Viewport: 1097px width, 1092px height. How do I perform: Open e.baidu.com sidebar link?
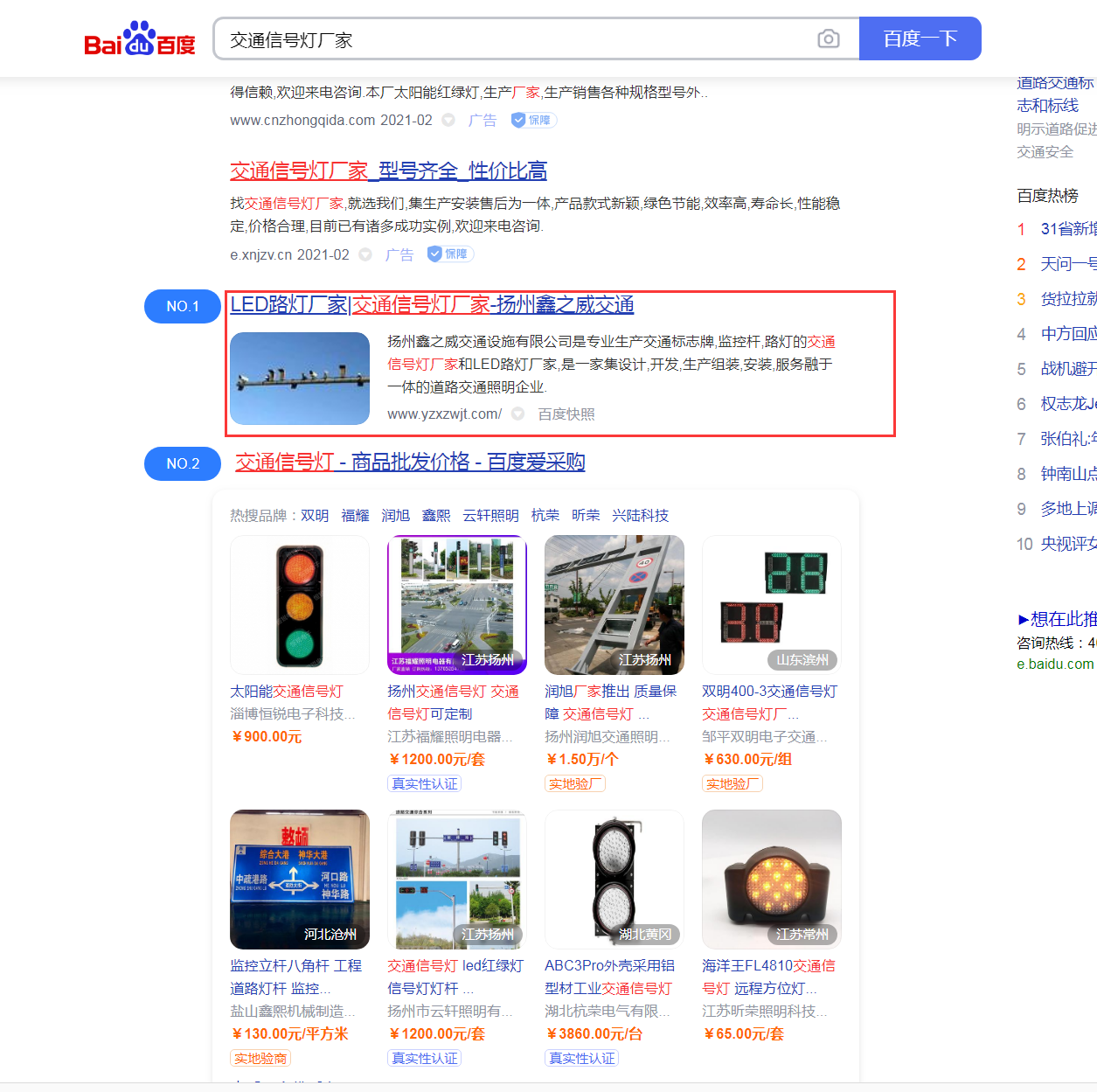[1055, 664]
